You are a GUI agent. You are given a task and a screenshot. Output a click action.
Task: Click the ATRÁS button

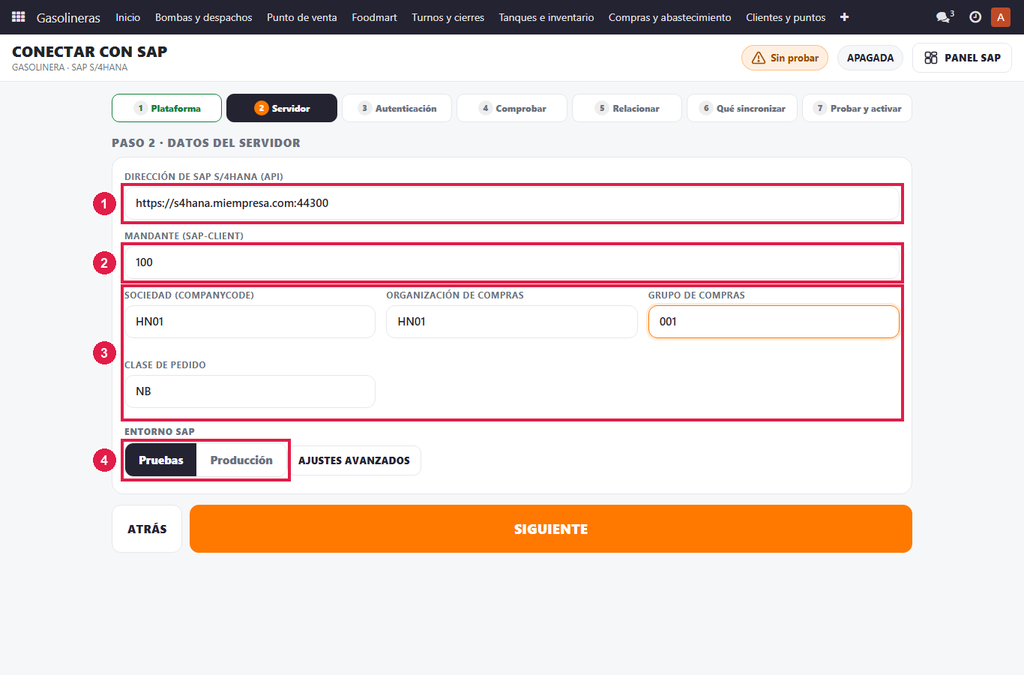click(x=147, y=529)
